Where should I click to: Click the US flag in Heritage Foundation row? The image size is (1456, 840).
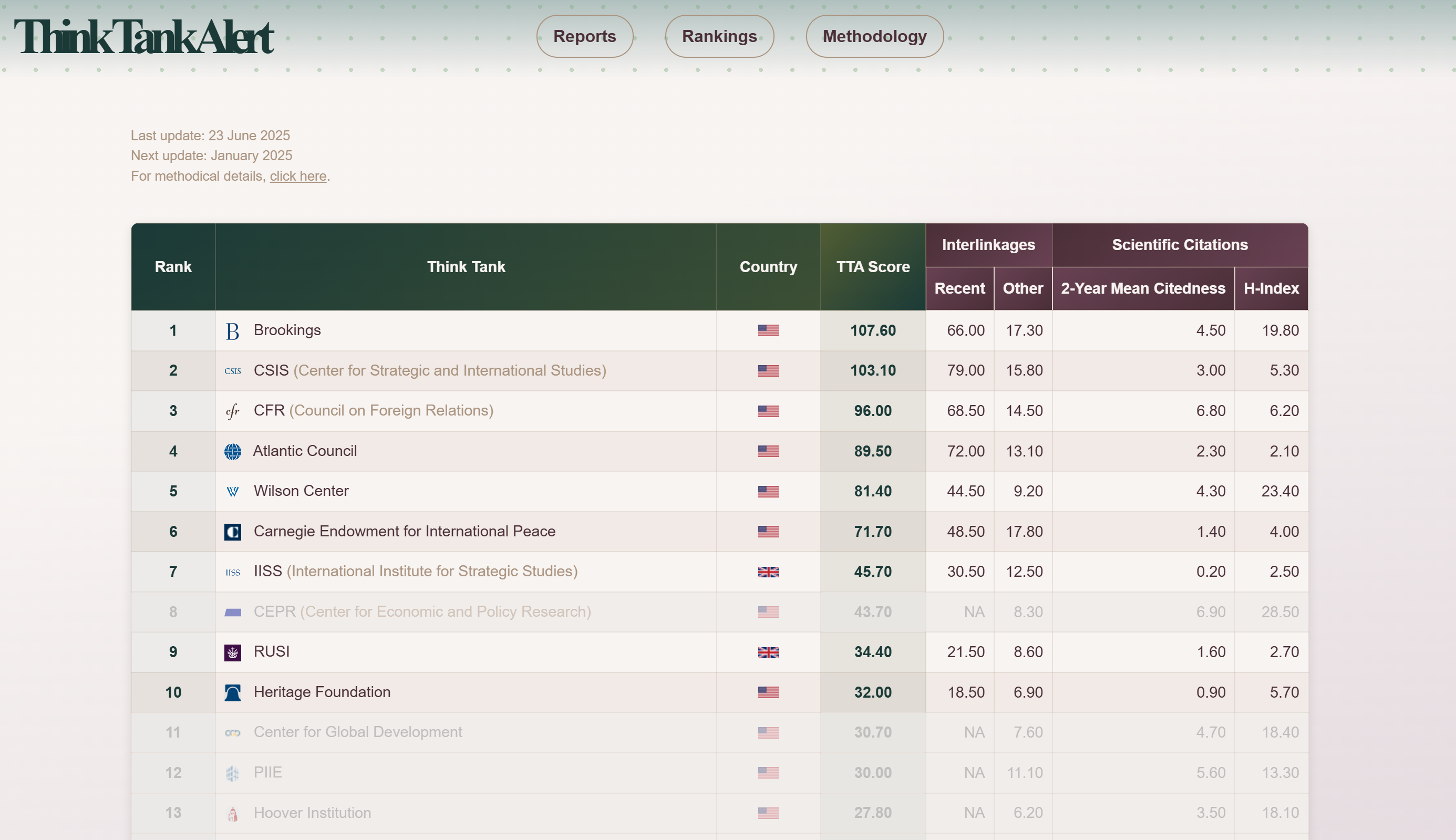pyautogui.click(x=768, y=692)
